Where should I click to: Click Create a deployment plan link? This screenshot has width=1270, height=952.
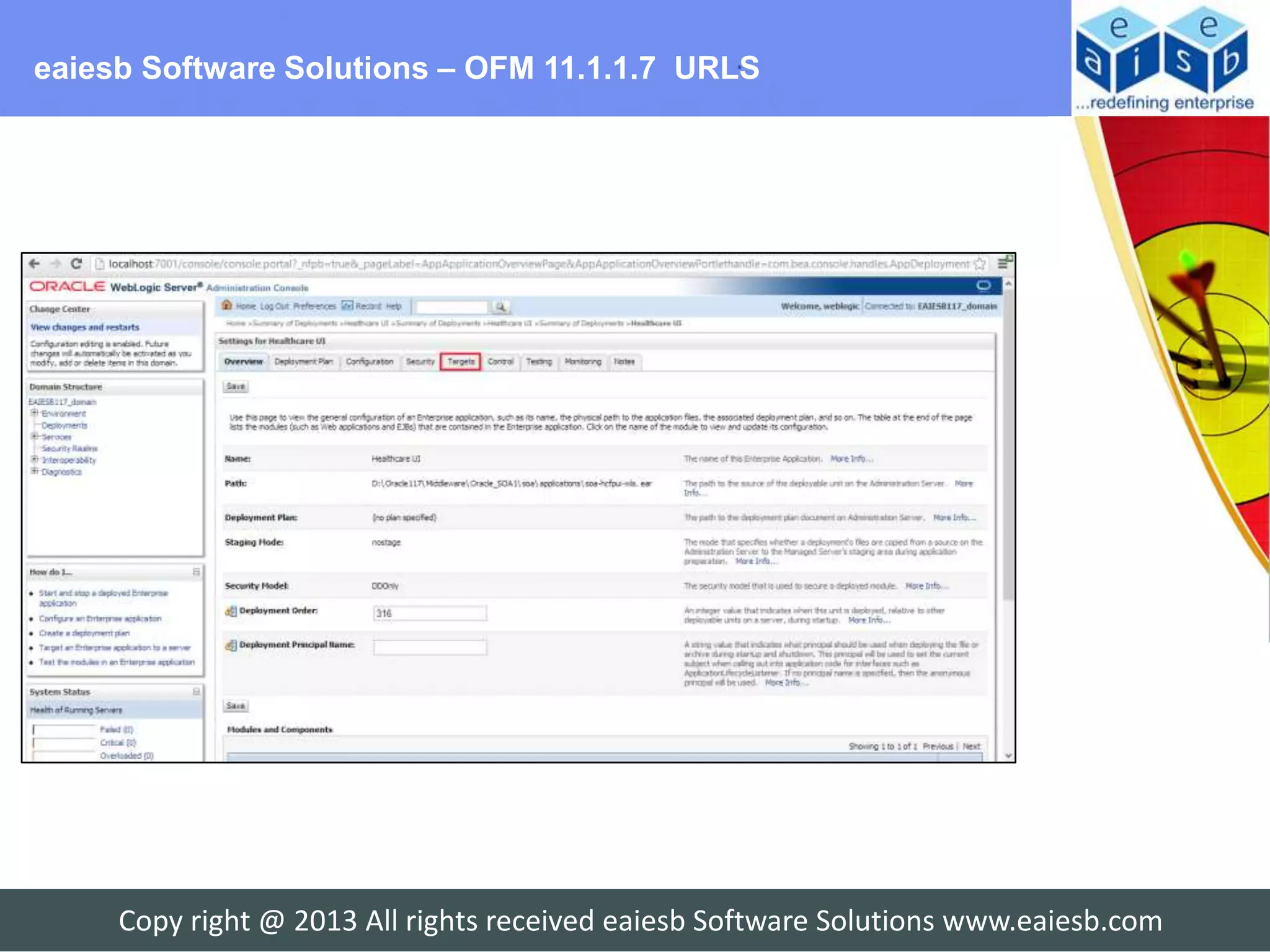pyautogui.click(x=84, y=633)
